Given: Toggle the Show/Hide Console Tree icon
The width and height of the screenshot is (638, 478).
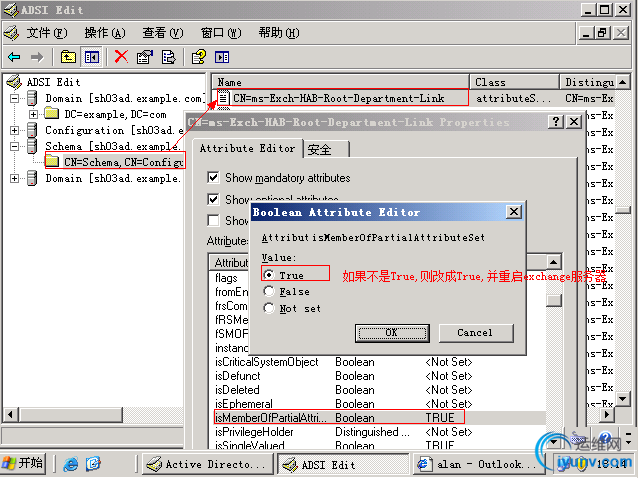Looking at the screenshot, I should click(x=92, y=57).
